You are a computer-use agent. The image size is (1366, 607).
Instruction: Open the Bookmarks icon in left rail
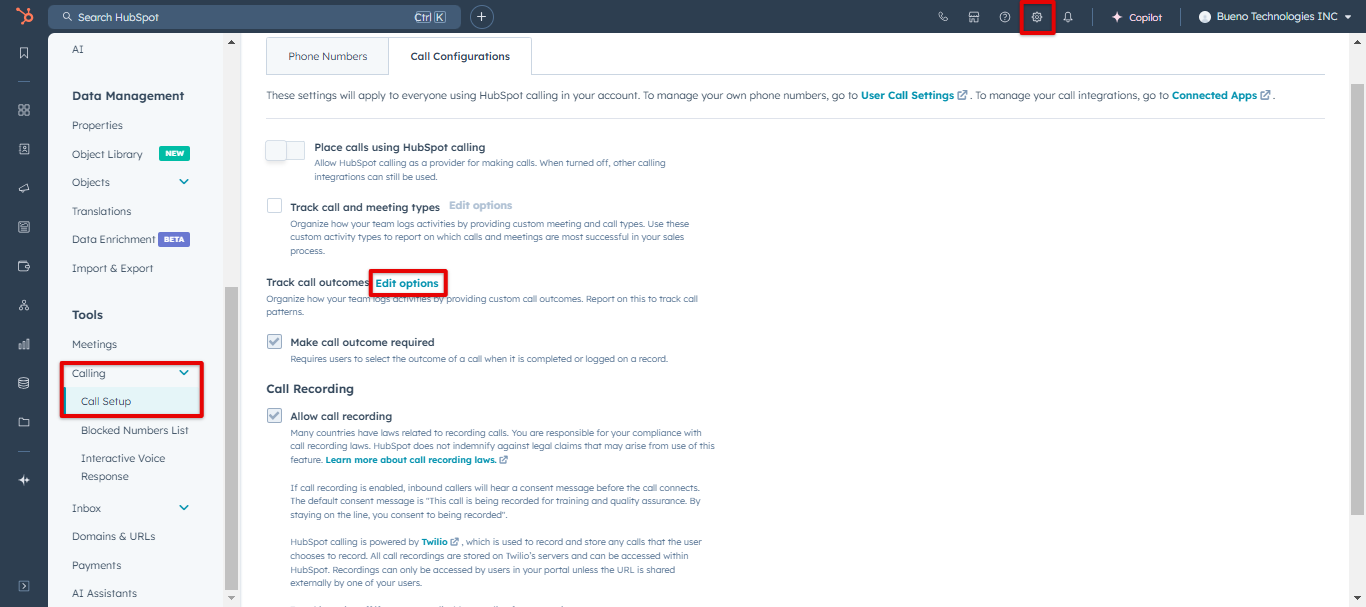pyautogui.click(x=24, y=53)
